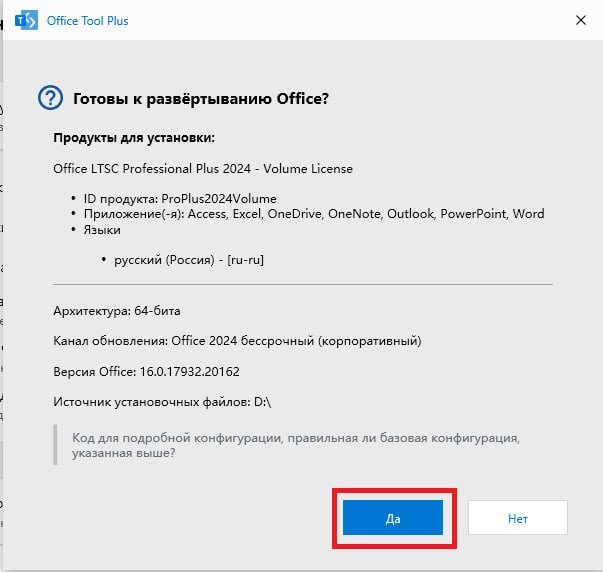Click the Office Tool Plus title text
Image resolution: width=603 pixels, height=572 pixels.
87,21
